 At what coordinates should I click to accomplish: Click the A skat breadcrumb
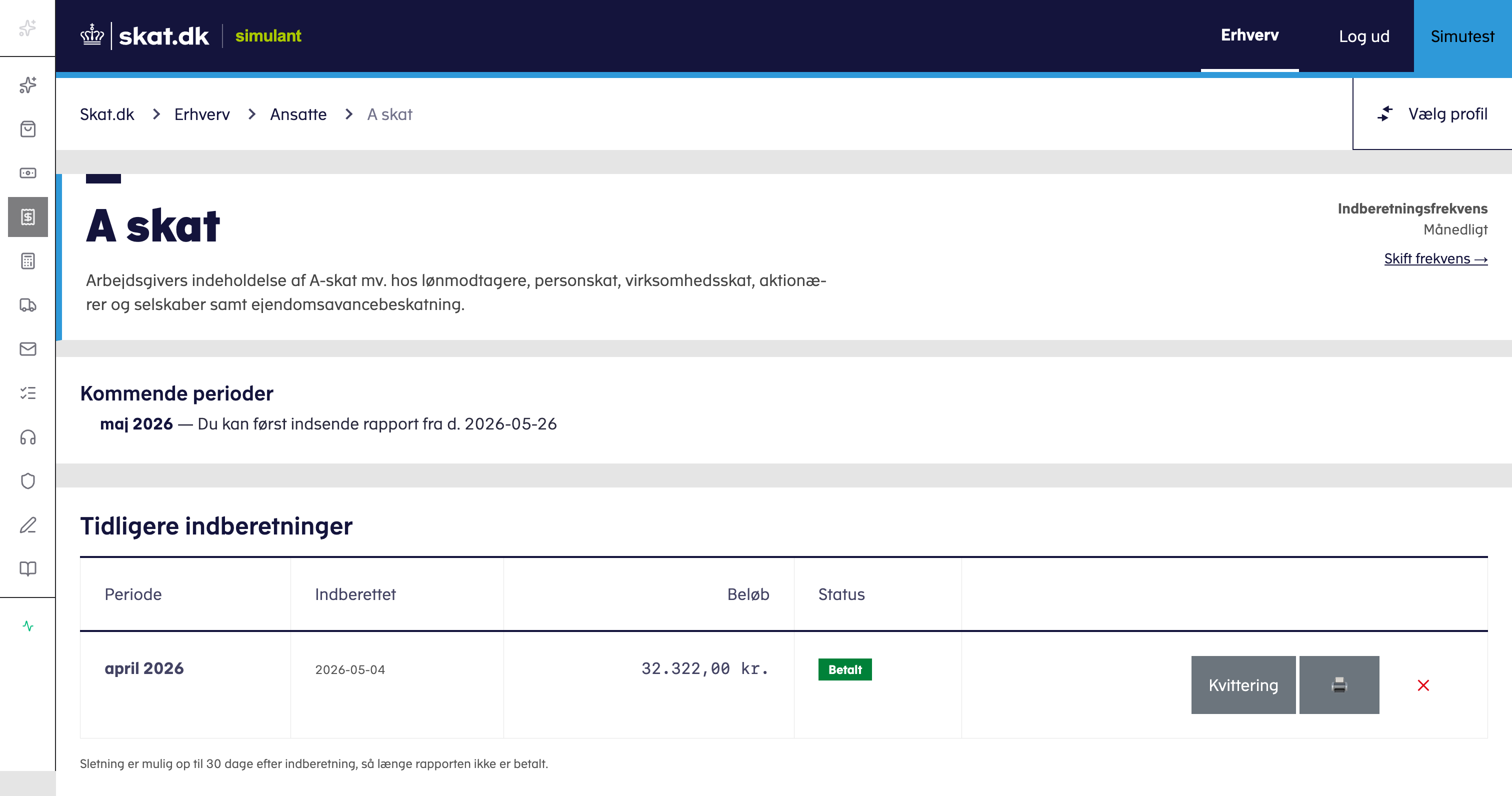[389, 114]
